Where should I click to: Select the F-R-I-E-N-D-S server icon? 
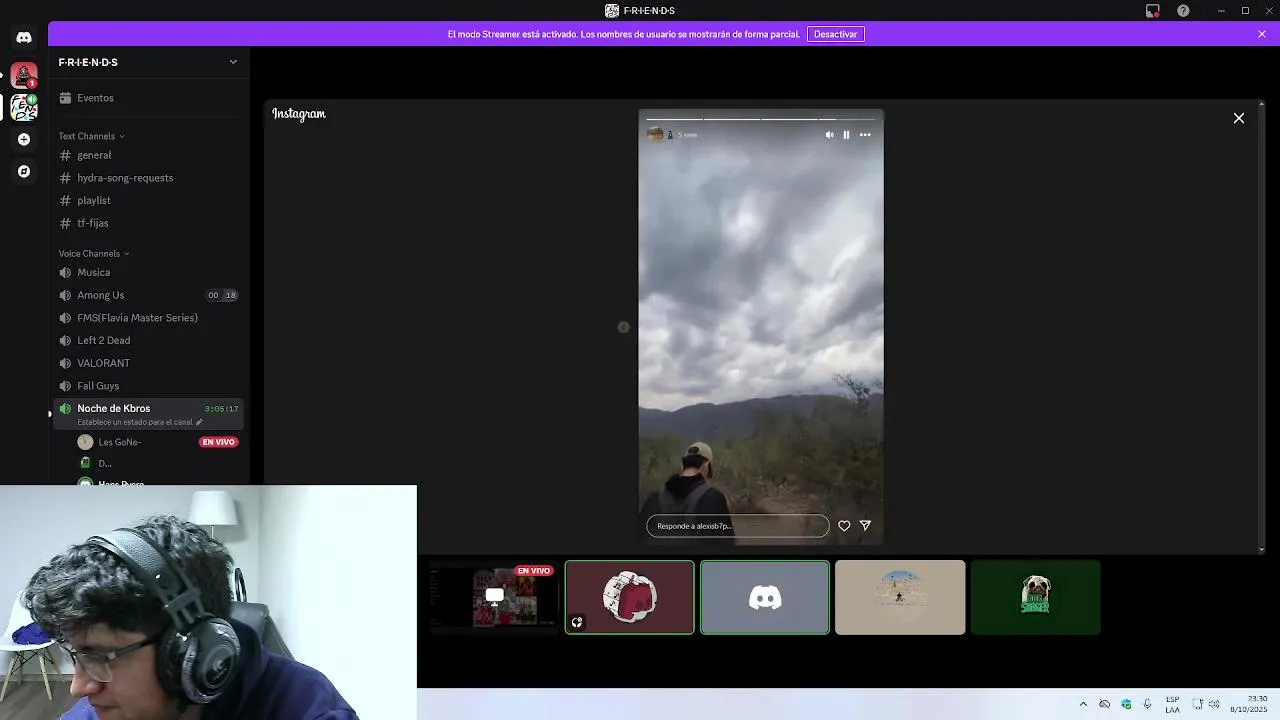click(x=24, y=107)
